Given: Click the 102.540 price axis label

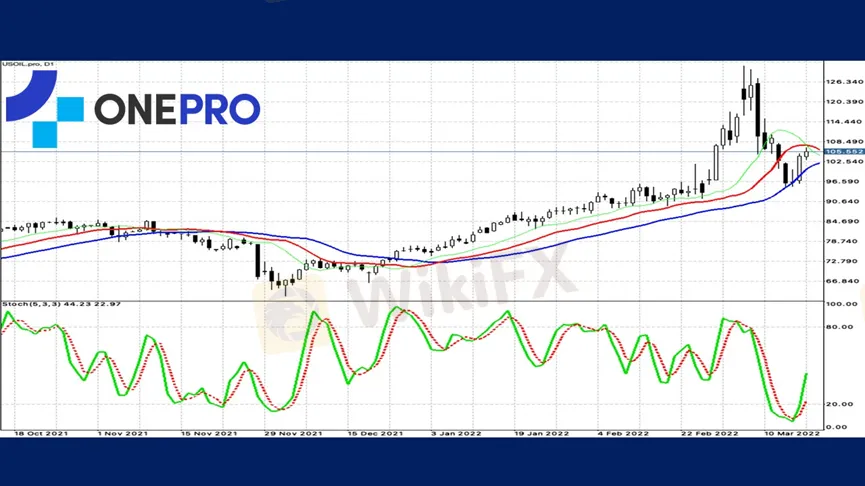Looking at the screenshot, I should 844,162.
